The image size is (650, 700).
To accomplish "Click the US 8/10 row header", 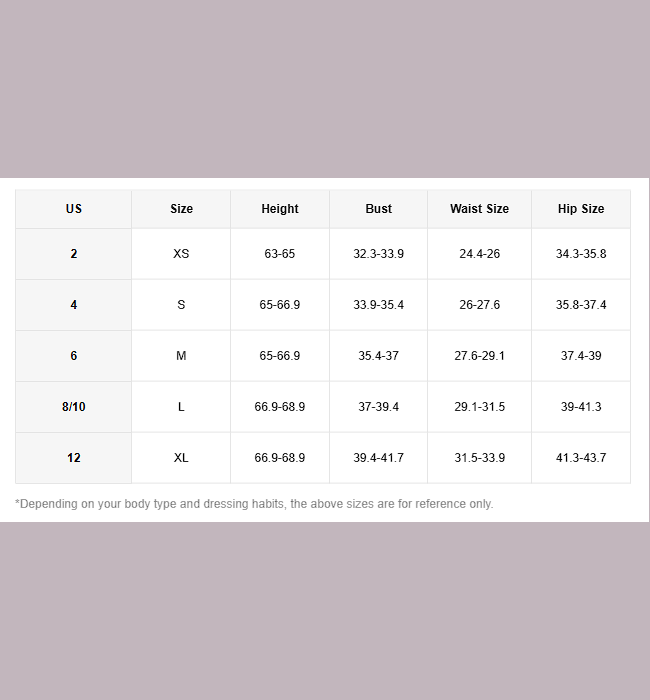I will click(x=74, y=407).
